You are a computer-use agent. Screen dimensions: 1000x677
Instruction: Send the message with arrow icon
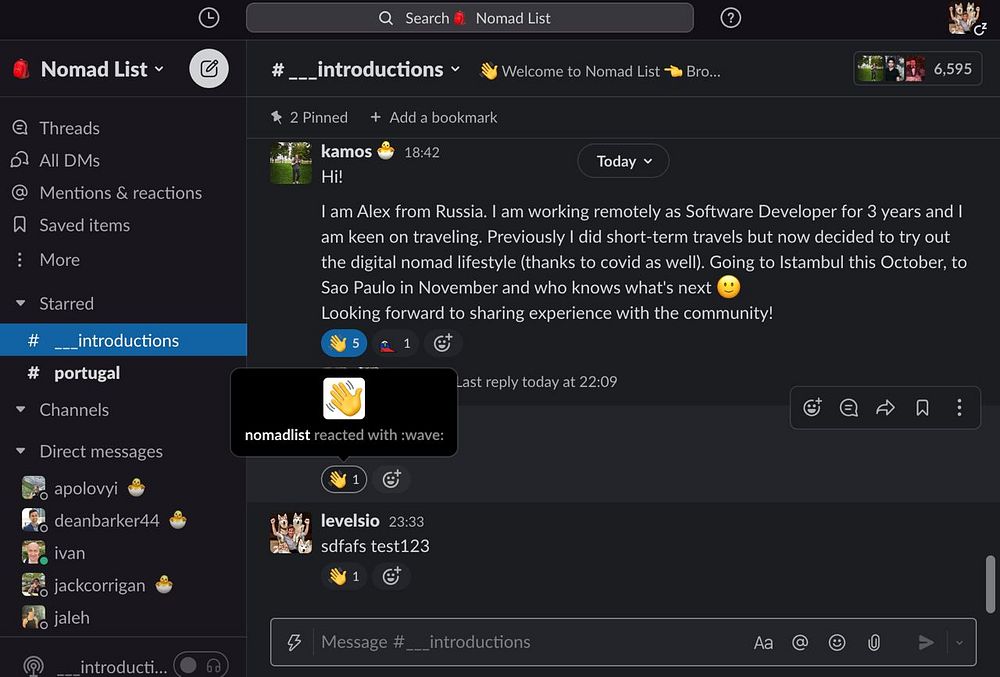click(926, 643)
